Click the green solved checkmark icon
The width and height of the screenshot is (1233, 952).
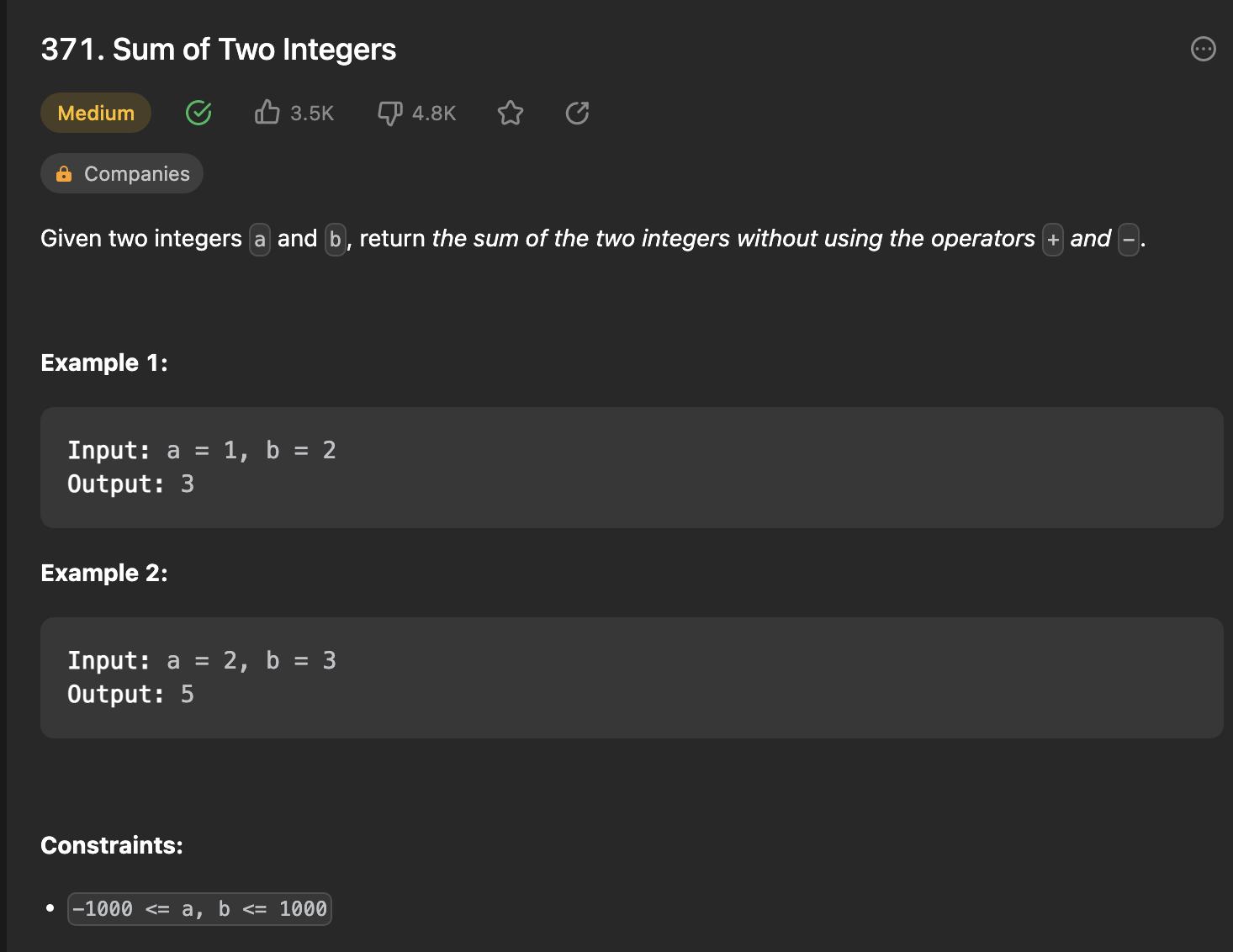pos(198,113)
